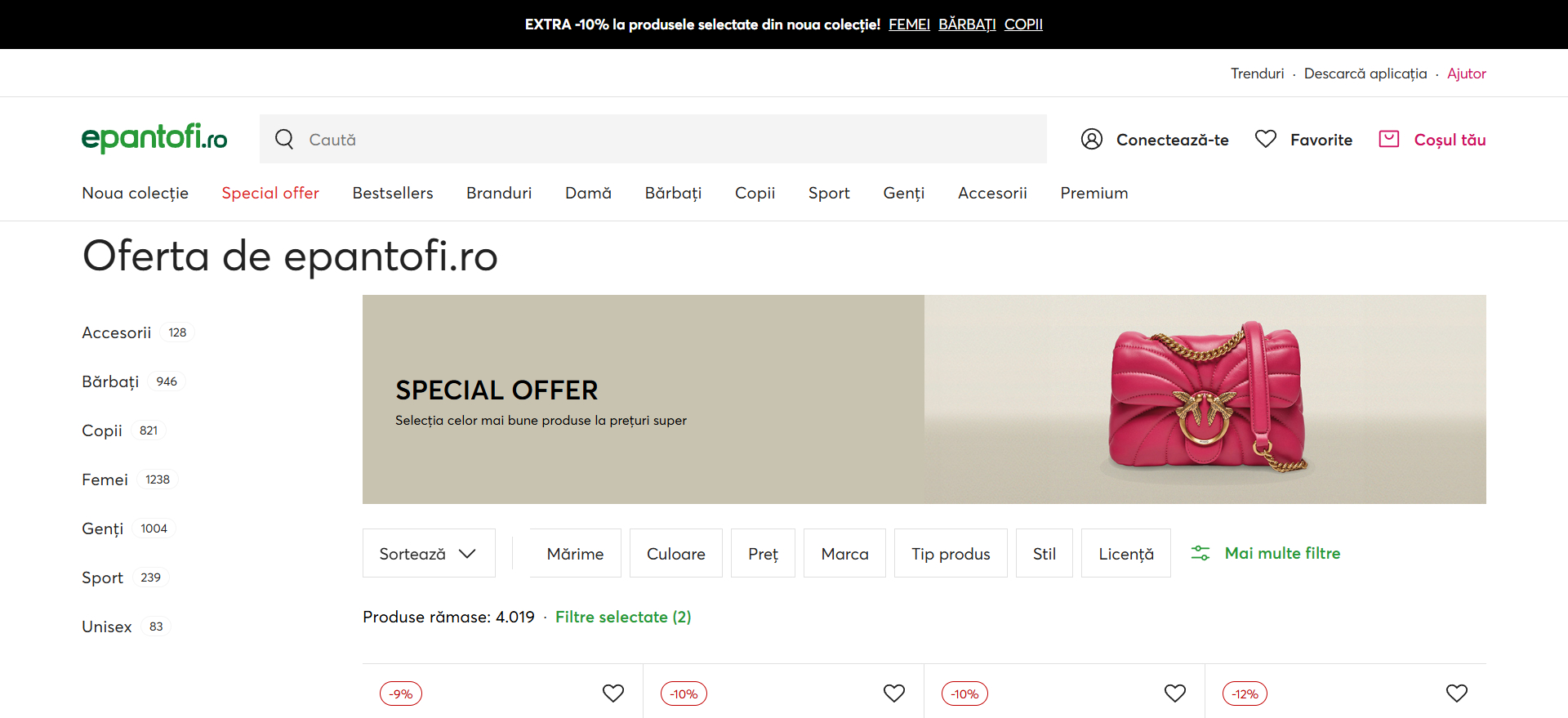
Task: Click the user account icon
Action: click(1092, 139)
